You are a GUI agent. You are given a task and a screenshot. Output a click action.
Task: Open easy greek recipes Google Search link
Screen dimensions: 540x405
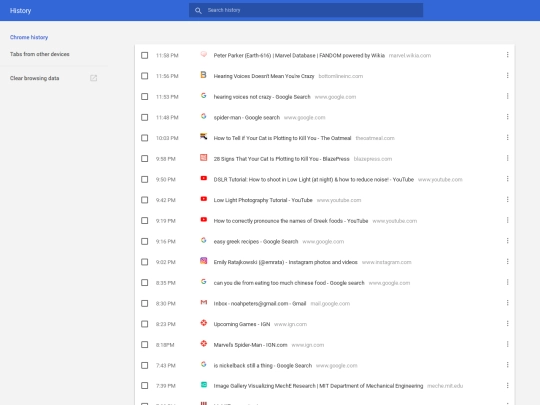pos(256,241)
